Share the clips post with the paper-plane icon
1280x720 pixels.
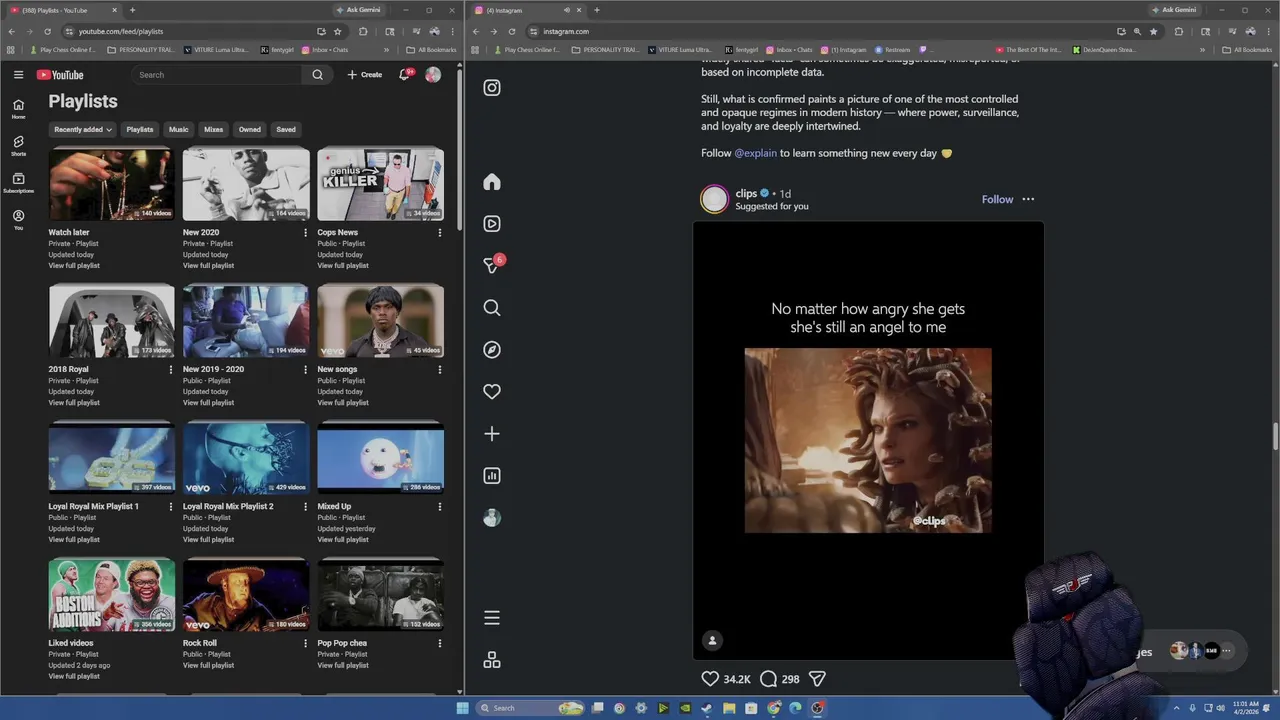(817, 679)
